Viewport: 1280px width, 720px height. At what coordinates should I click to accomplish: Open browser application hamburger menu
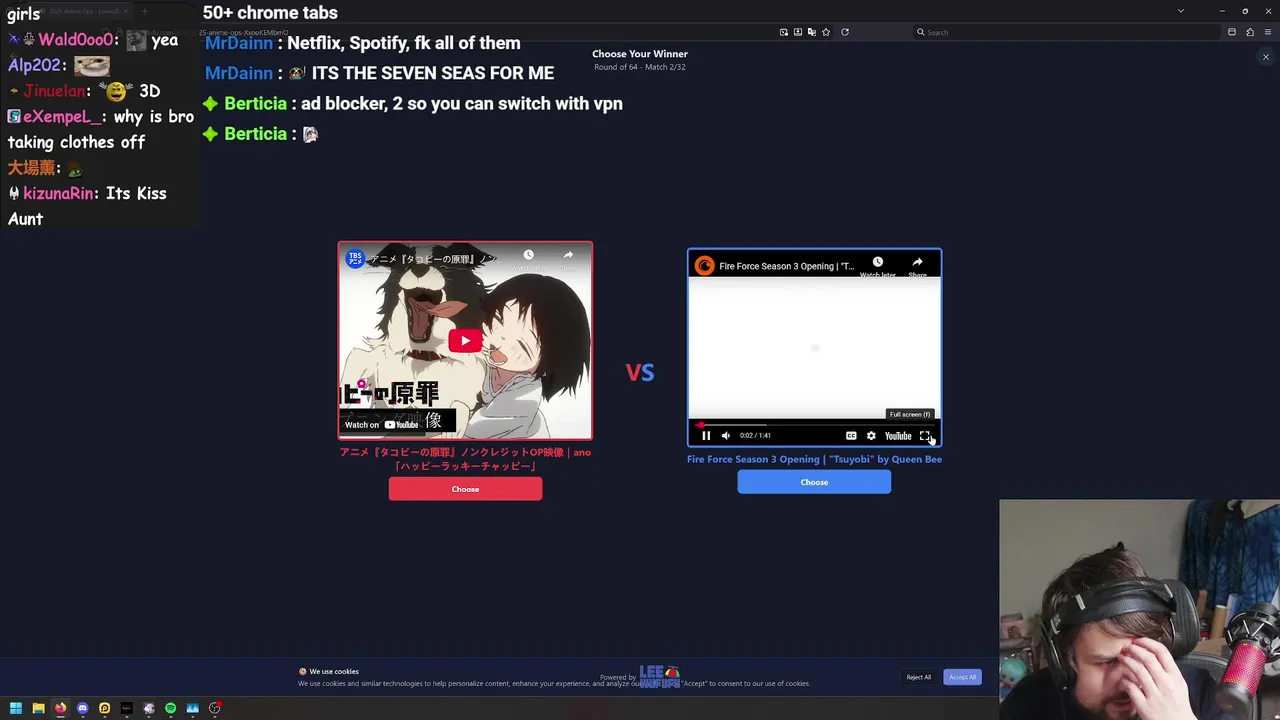tap(1267, 32)
